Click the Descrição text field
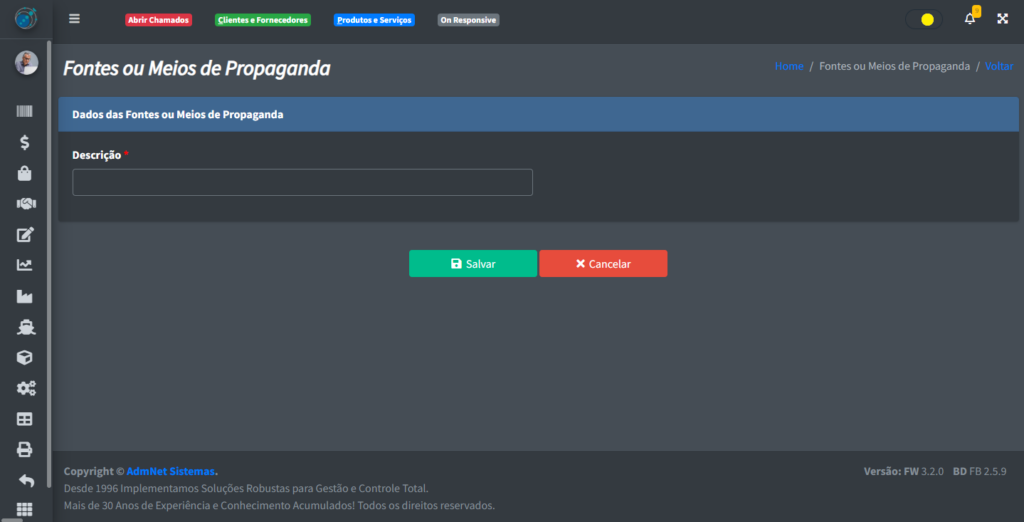The height and width of the screenshot is (522, 1024). tap(302, 182)
